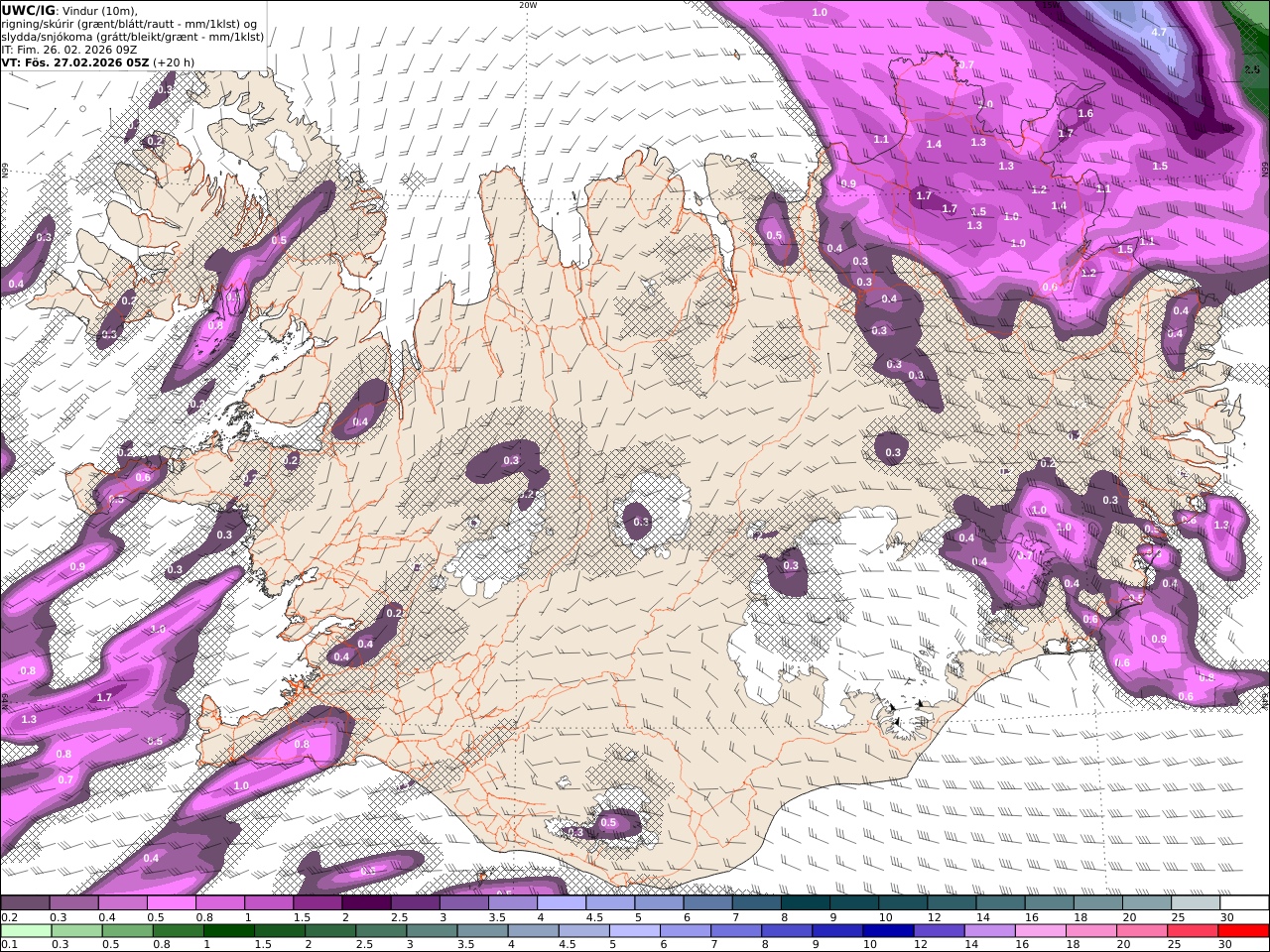Image resolution: width=1270 pixels, height=952 pixels.
Task: Click the top-row legend swatch between 1 and 1.5
Action: pyautogui.click(x=269, y=903)
